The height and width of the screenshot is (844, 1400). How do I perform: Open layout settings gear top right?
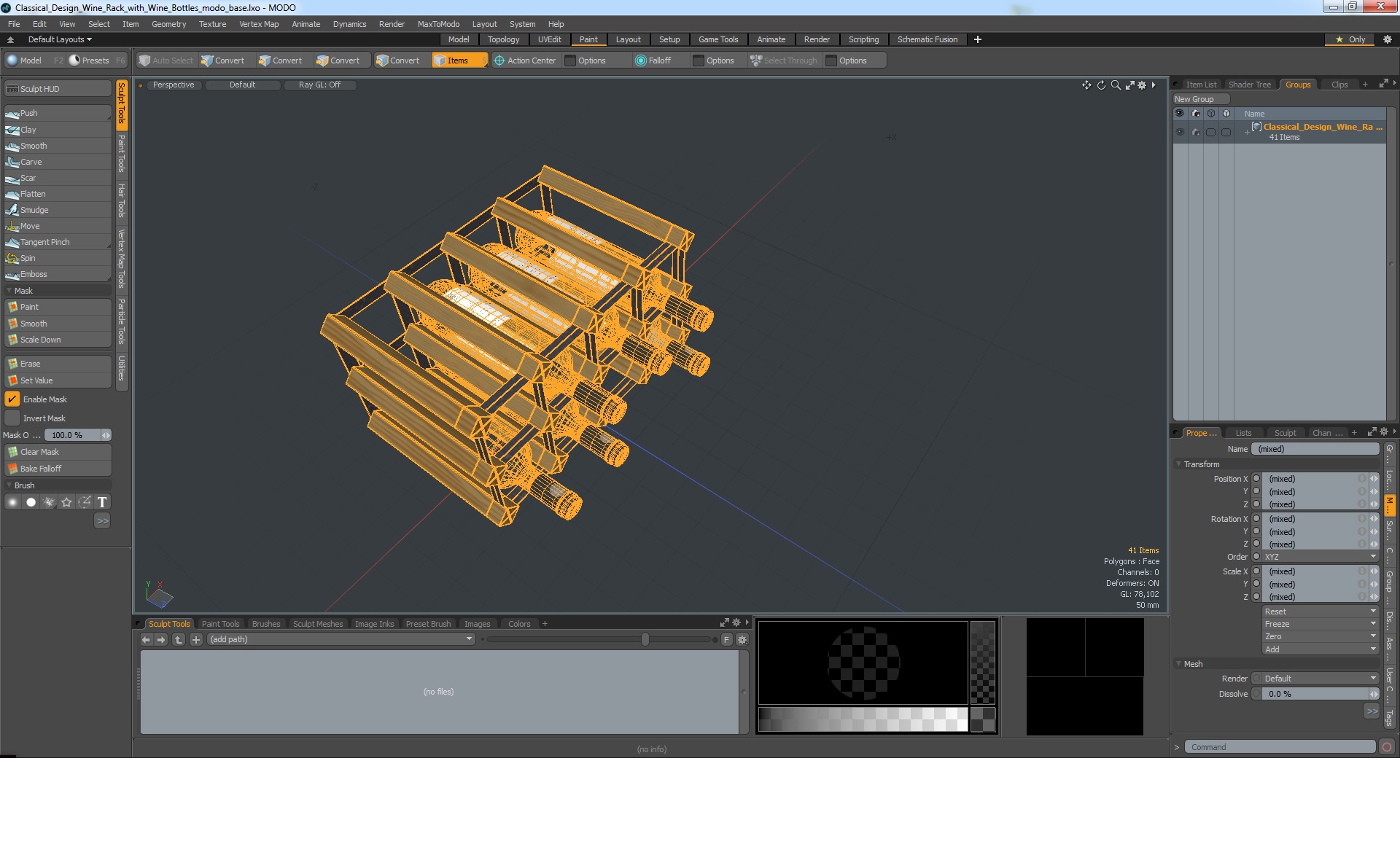tap(1387, 39)
